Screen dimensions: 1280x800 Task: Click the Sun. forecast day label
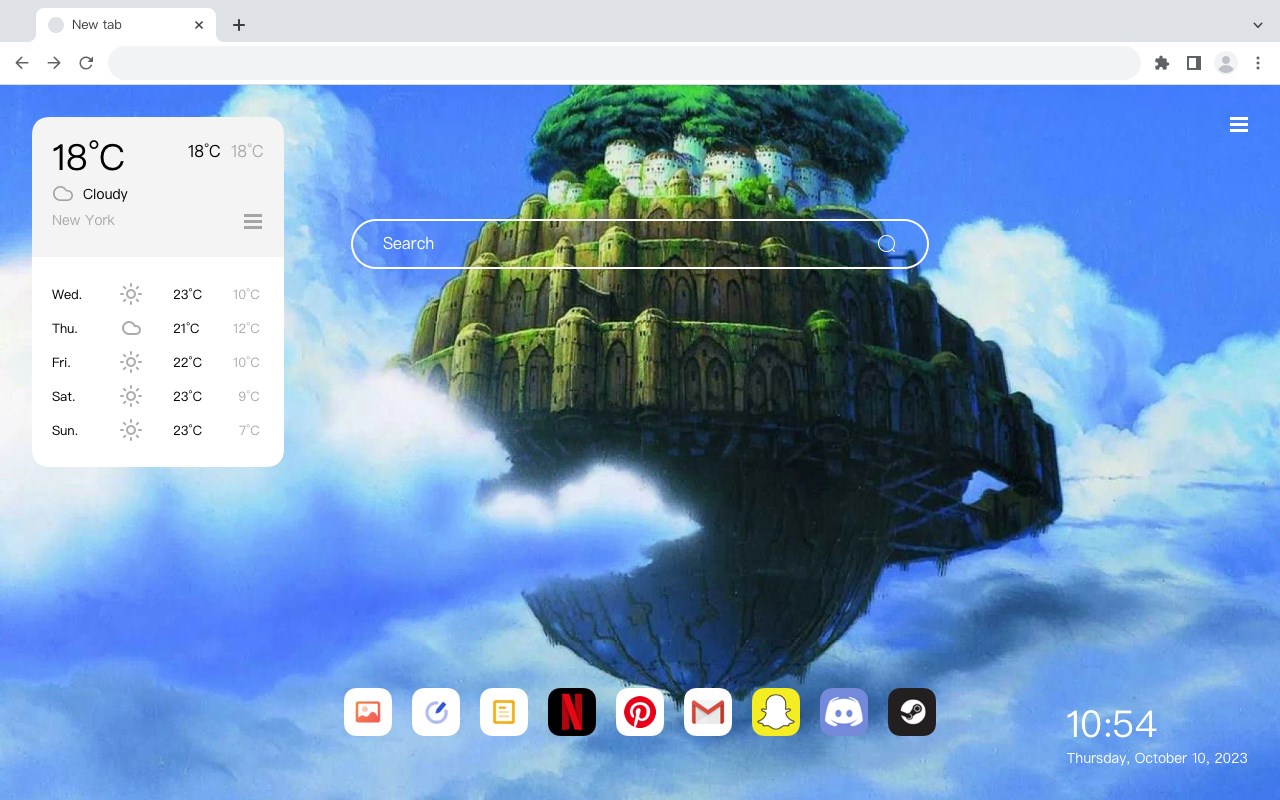(65, 430)
